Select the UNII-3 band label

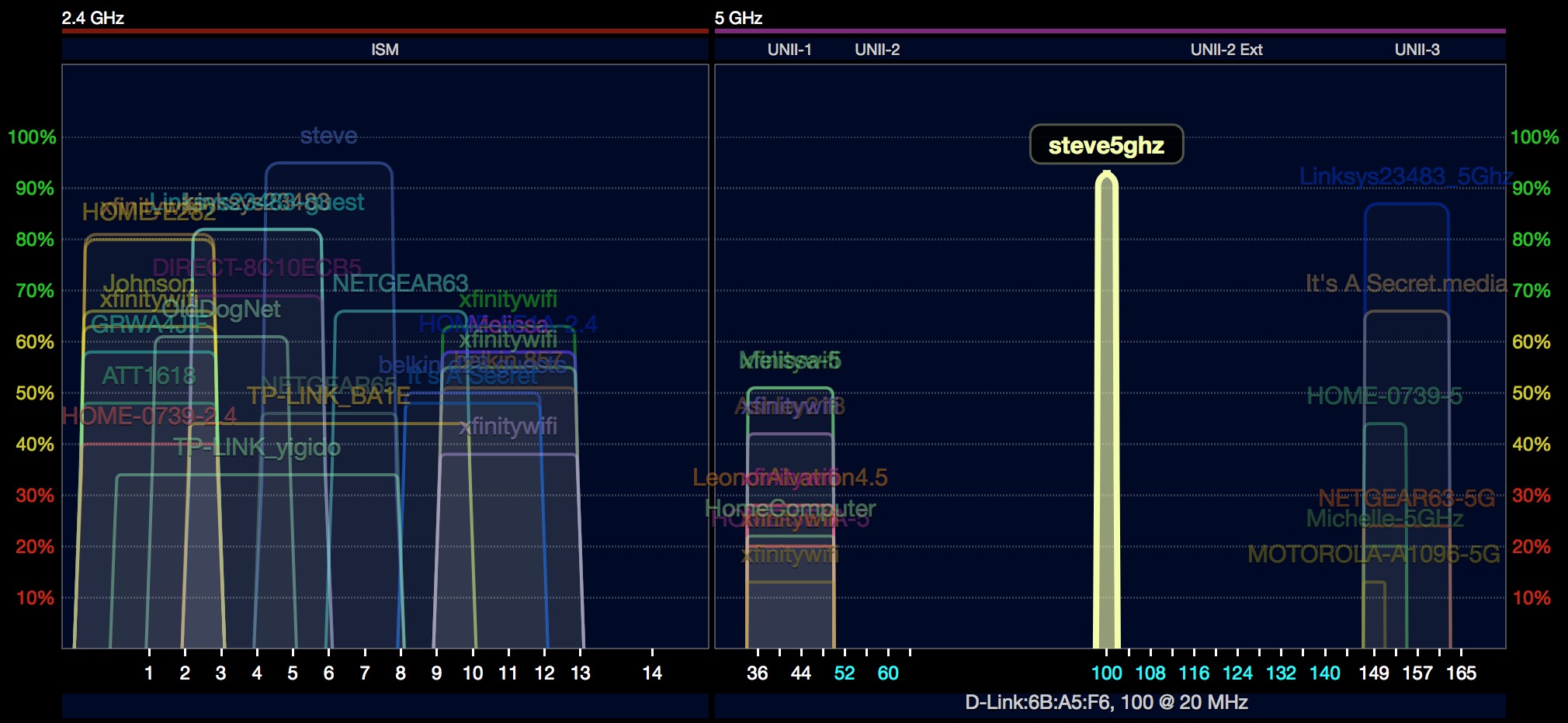(1417, 50)
